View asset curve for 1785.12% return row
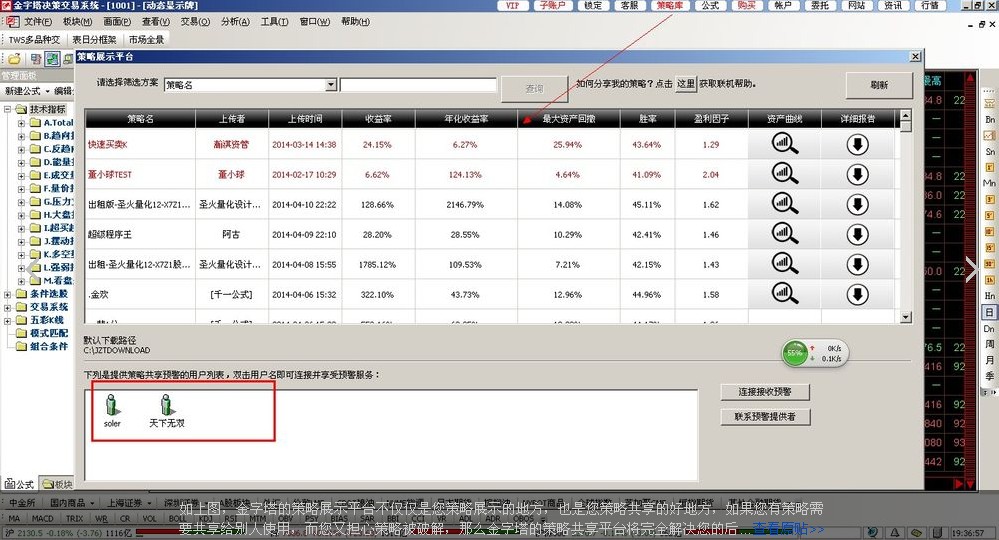Image resolution: width=999 pixels, height=540 pixels. [x=784, y=264]
